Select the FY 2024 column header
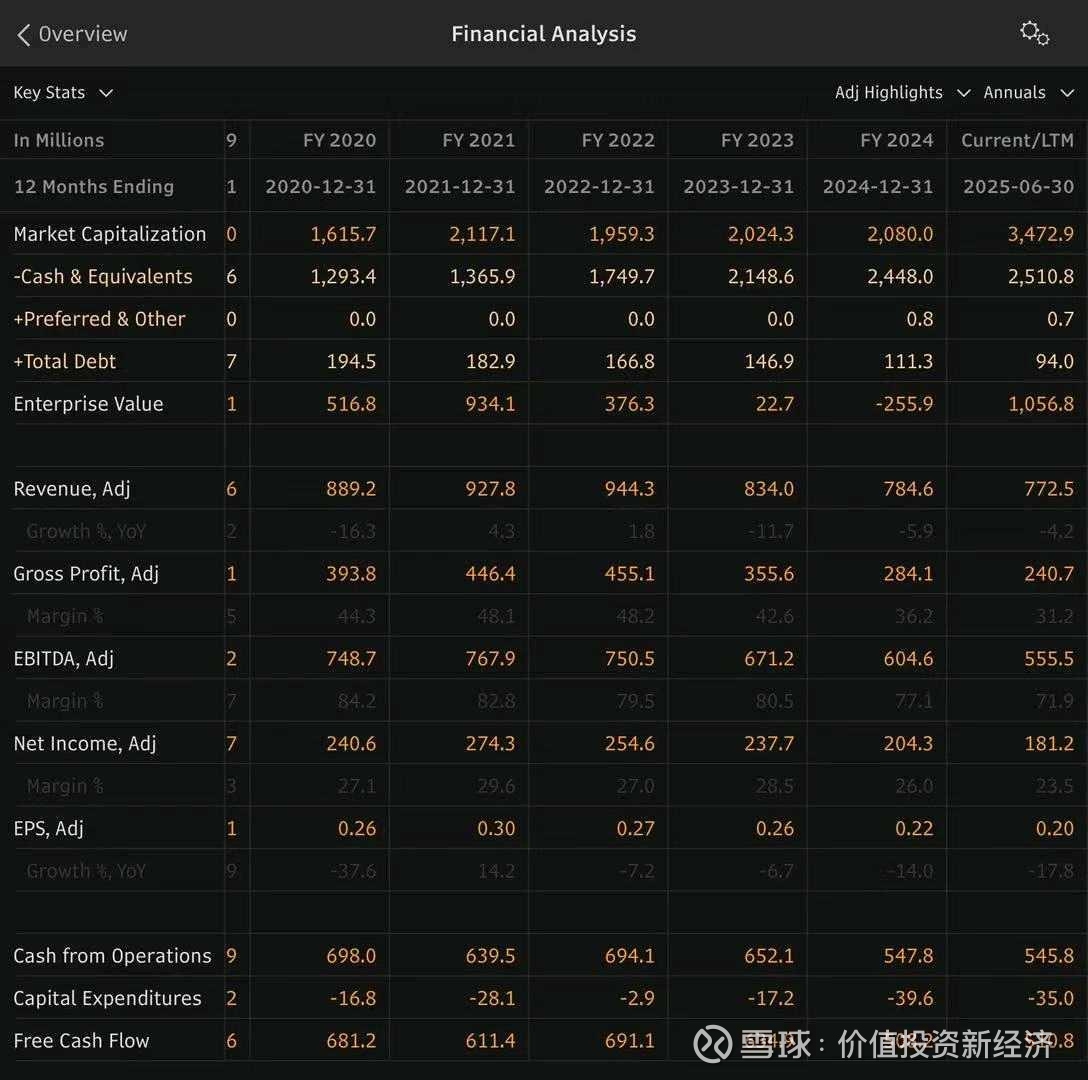The height and width of the screenshot is (1080, 1088). coord(896,140)
